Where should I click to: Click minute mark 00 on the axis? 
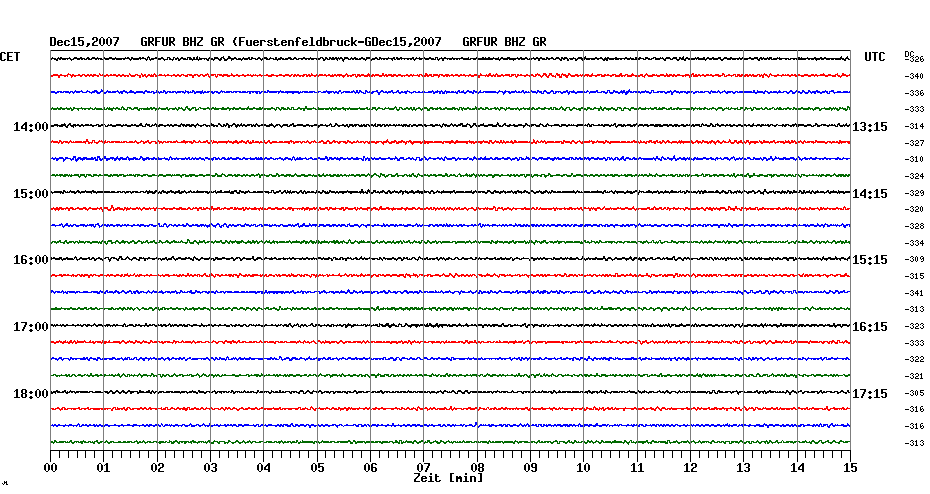[x=50, y=468]
